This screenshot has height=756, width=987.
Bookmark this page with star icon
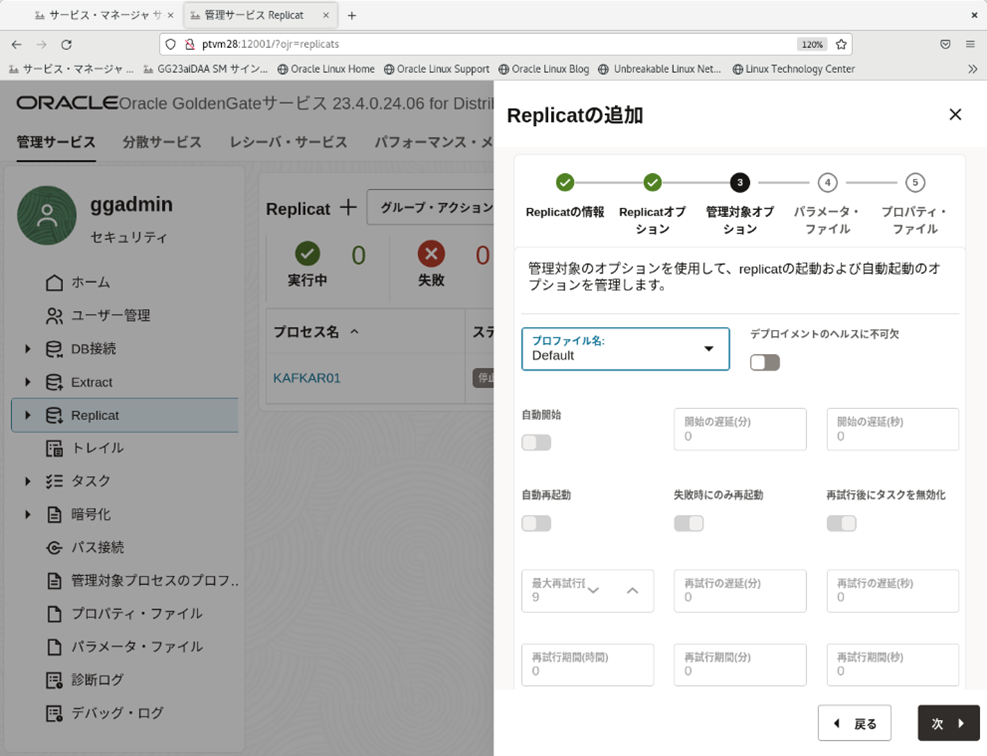click(x=841, y=44)
